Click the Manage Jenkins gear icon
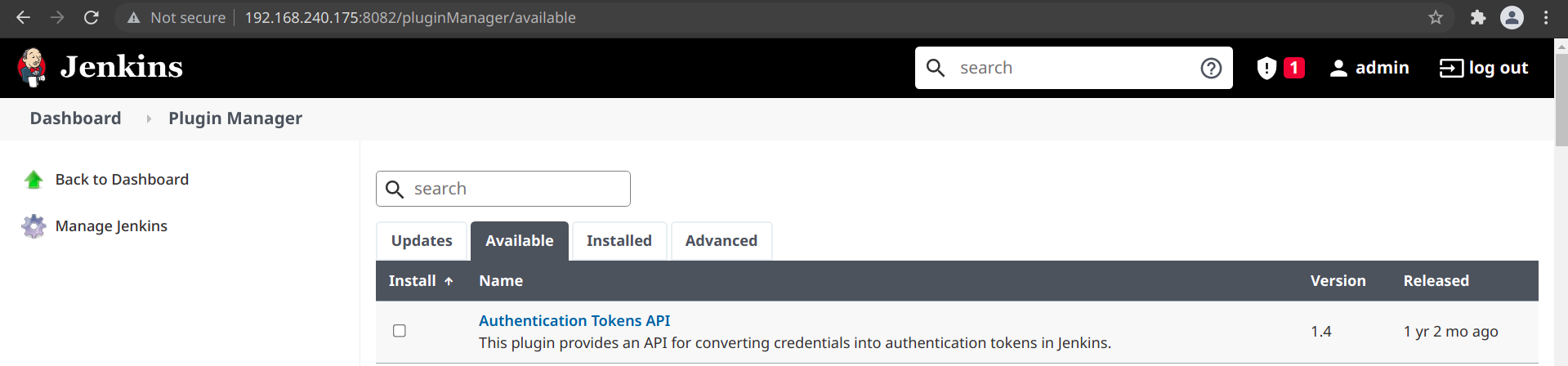The image size is (1568, 366). point(34,226)
